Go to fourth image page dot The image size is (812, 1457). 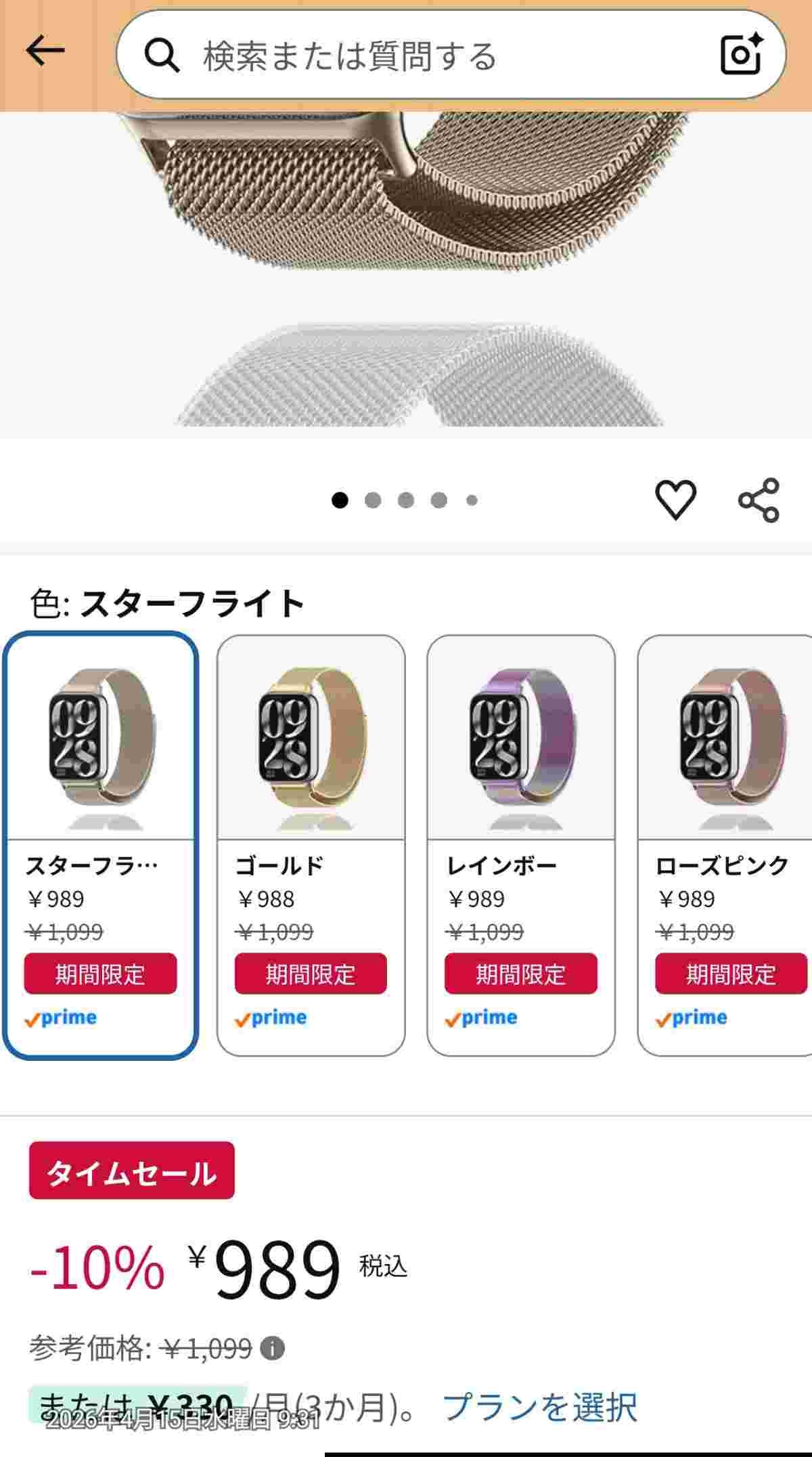click(439, 500)
